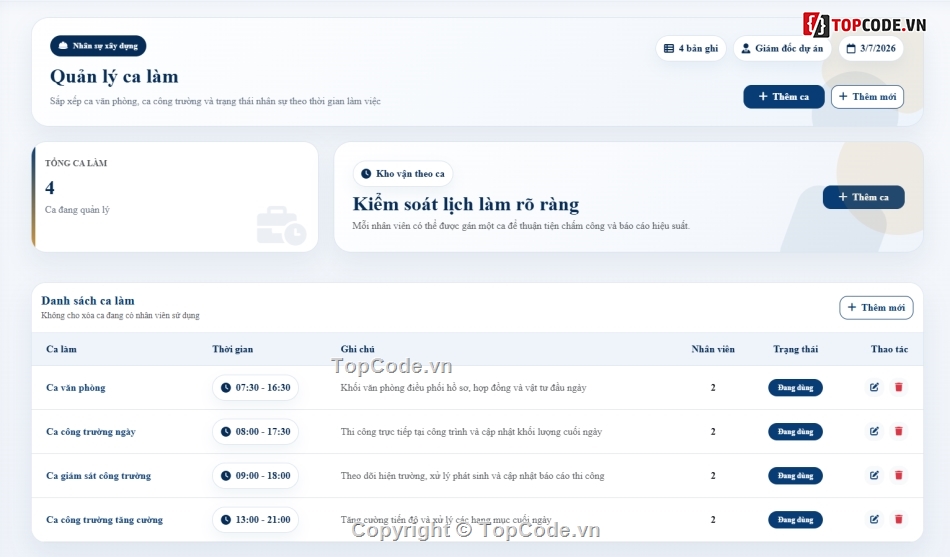Click the clock icon beside 07:30 - 16:30

[x=225, y=388]
